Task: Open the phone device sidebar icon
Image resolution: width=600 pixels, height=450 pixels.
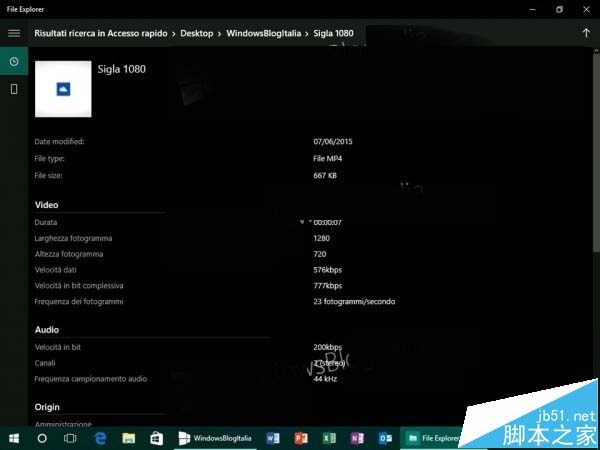Action: tap(14, 89)
